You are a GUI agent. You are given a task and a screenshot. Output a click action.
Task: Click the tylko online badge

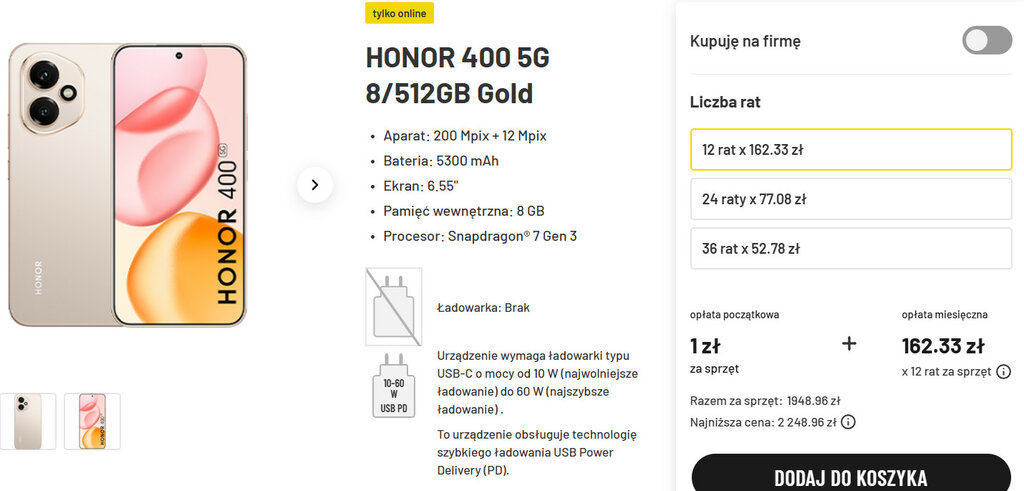(x=400, y=13)
